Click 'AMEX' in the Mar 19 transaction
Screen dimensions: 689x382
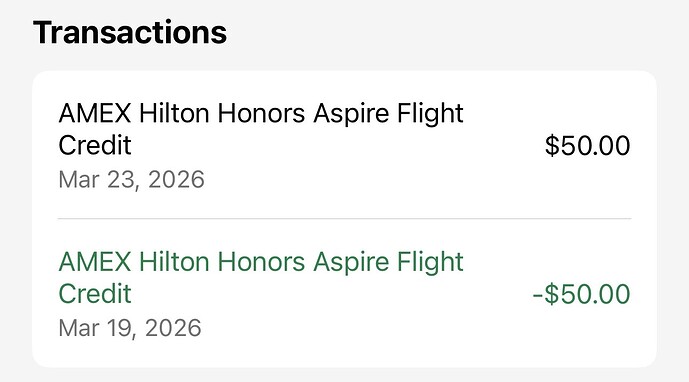coord(95,262)
